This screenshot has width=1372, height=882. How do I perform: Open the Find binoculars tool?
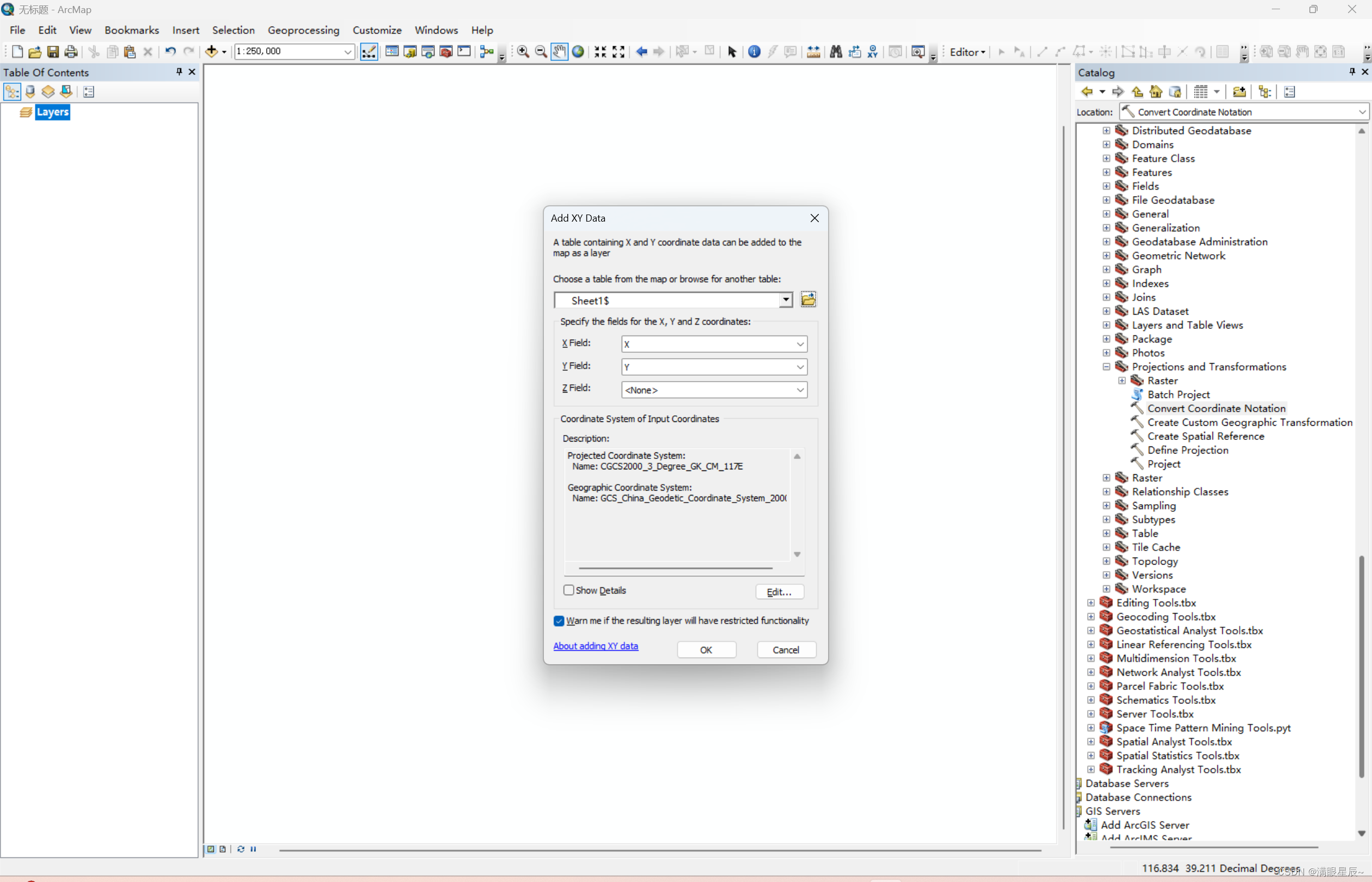tap(836, 52)
